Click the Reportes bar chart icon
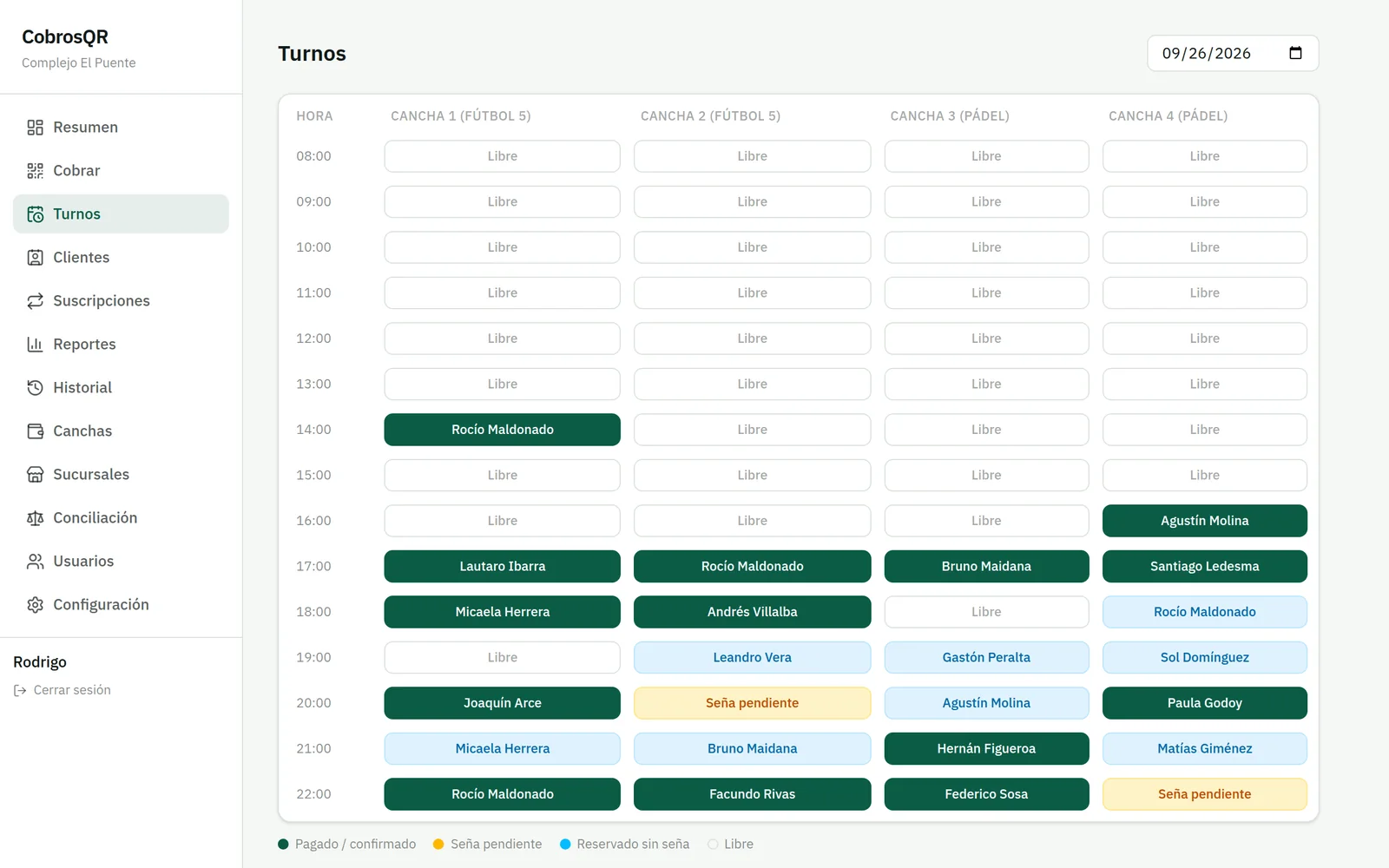The image size is (1389, 868). (x=35, y=345)
